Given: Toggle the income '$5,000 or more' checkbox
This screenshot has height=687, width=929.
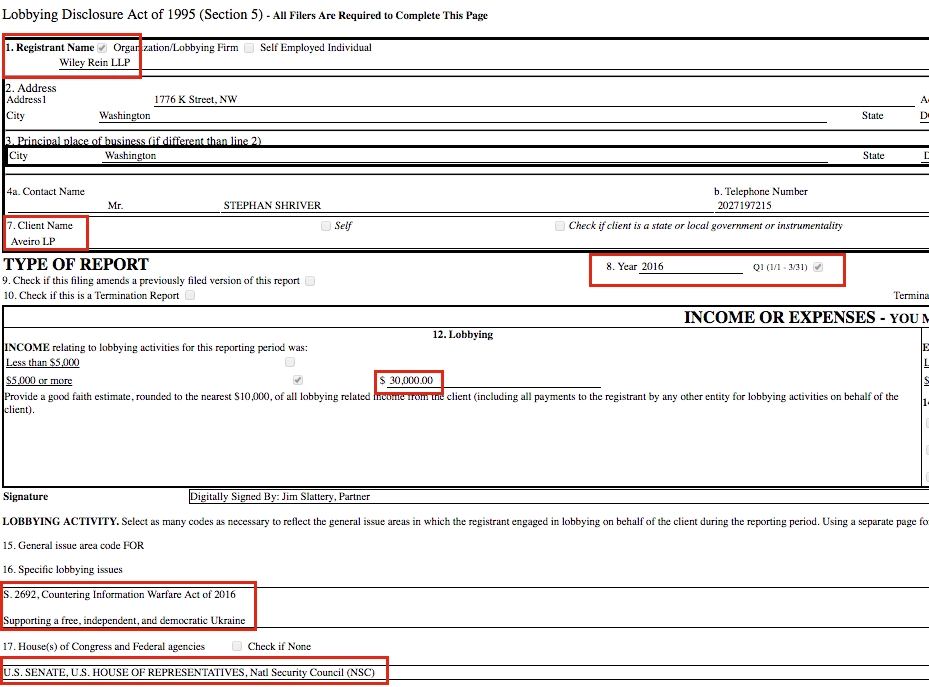Looking at the screenshot, I should pyautogui.click(x=297, y=381).
